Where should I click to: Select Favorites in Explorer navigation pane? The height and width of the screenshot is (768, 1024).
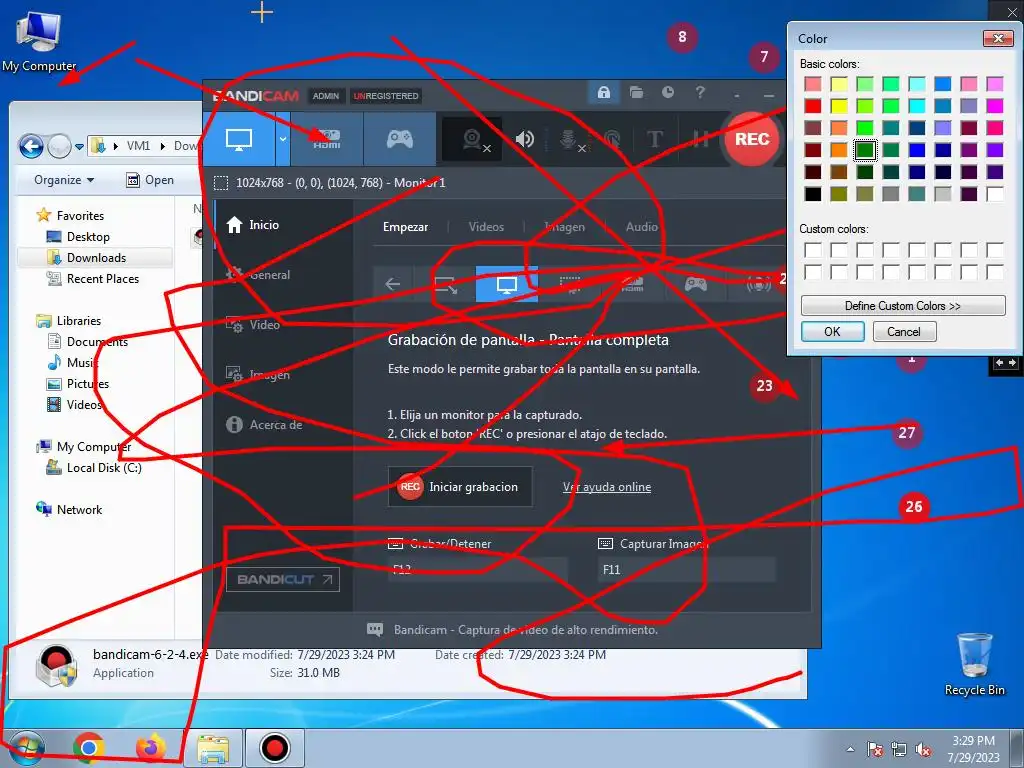[80, 216]
